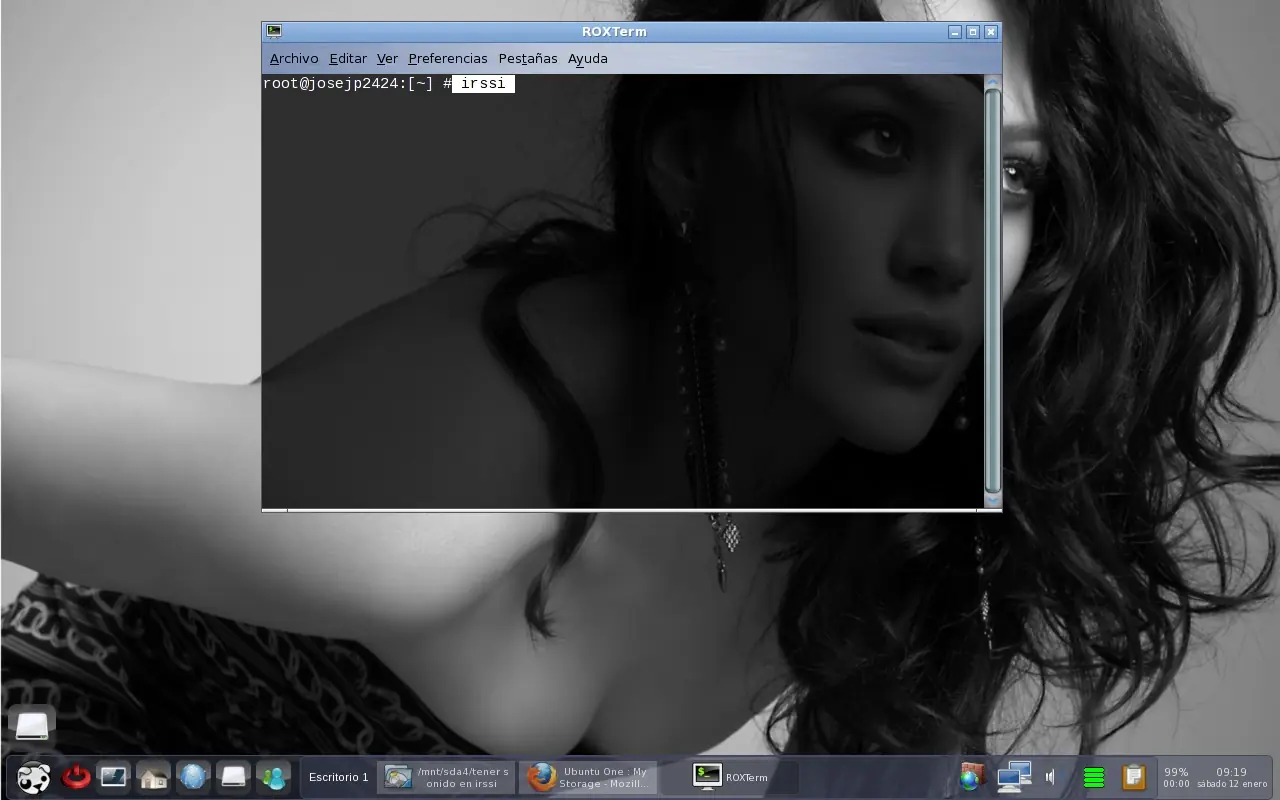Open the firewall tray icon with globe
This screenshot has height=800, width=1280.
coord(972,777)
